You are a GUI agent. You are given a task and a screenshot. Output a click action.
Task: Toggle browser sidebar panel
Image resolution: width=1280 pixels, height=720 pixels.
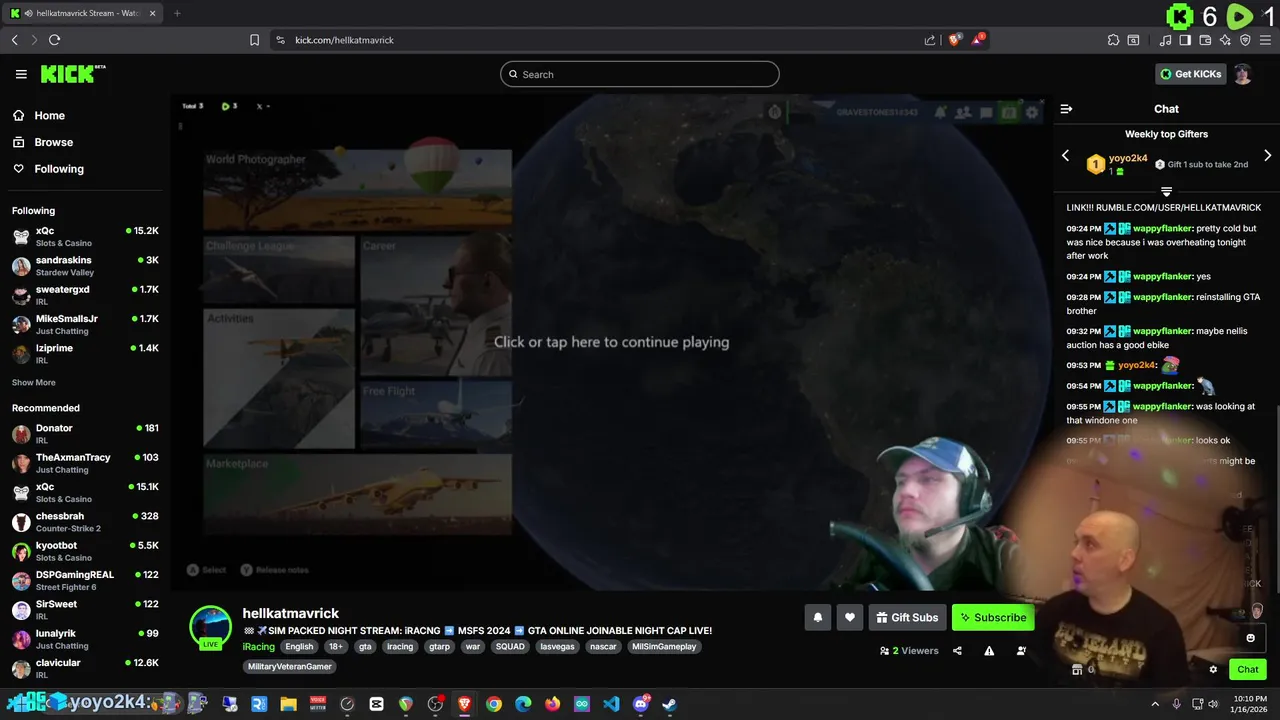[1185, 40]
